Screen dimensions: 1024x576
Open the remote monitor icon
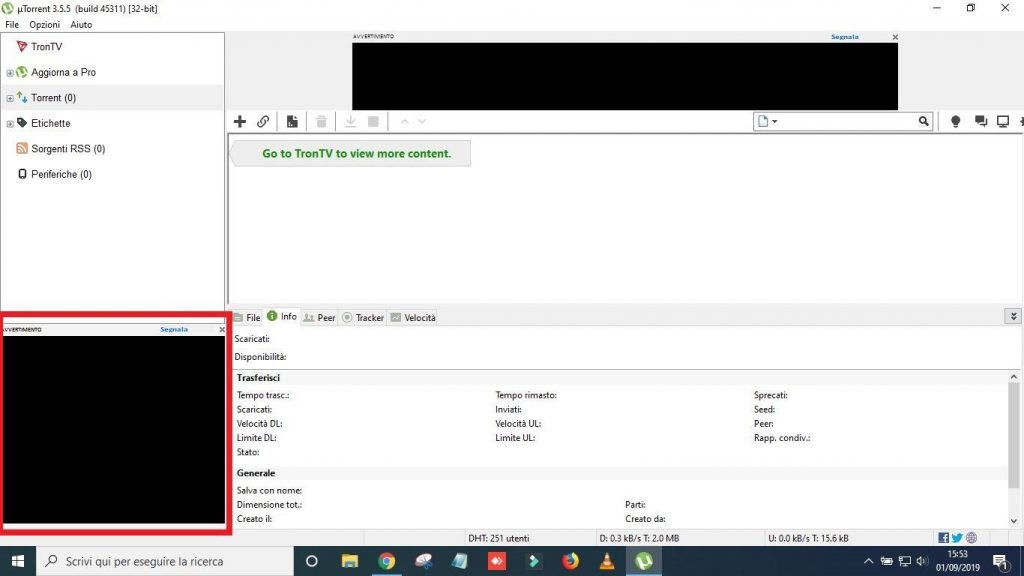pyautogui.click(x=1003, y=121)
